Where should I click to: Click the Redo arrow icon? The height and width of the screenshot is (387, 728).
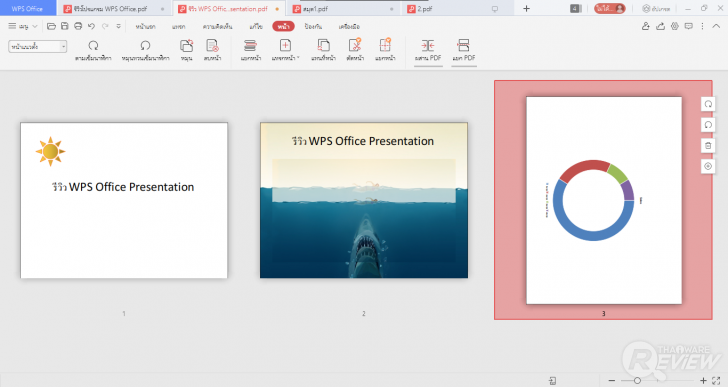point(105,26)
